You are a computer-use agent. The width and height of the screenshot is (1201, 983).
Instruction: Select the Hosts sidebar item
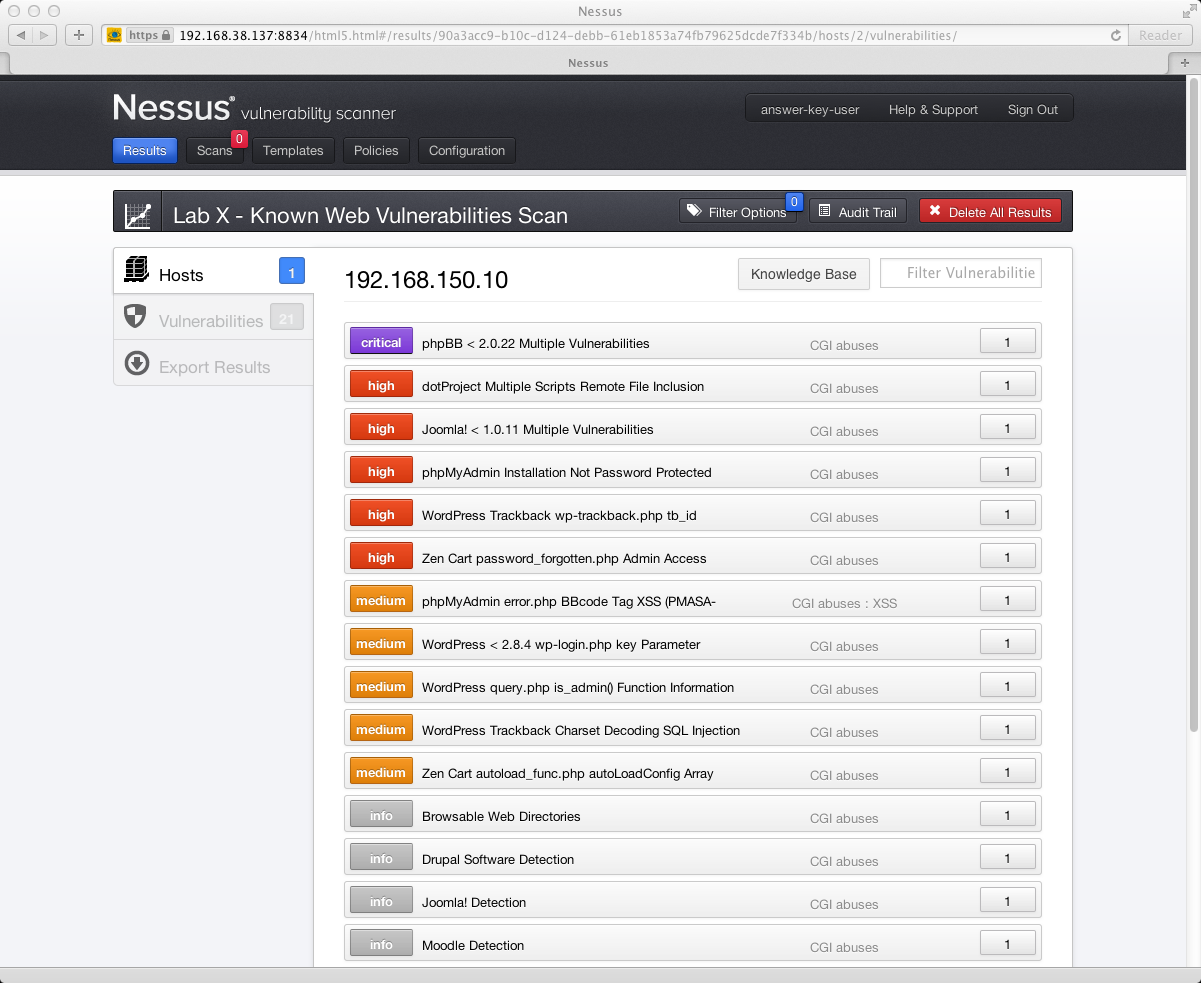coord(213,271)
